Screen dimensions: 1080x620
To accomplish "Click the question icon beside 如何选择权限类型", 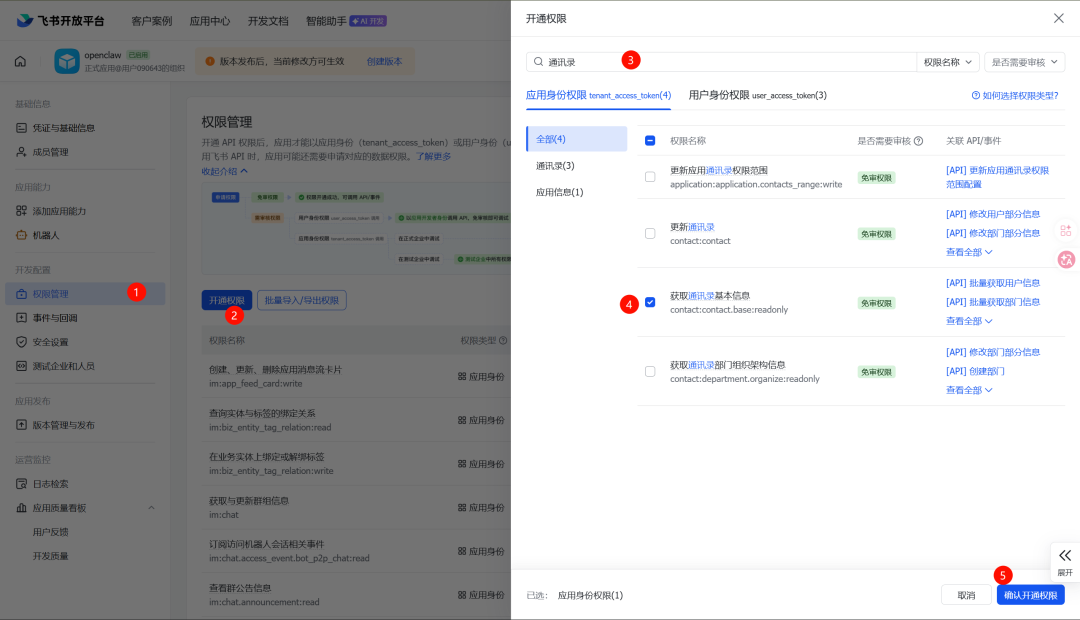I will click(x=975, y=96).
